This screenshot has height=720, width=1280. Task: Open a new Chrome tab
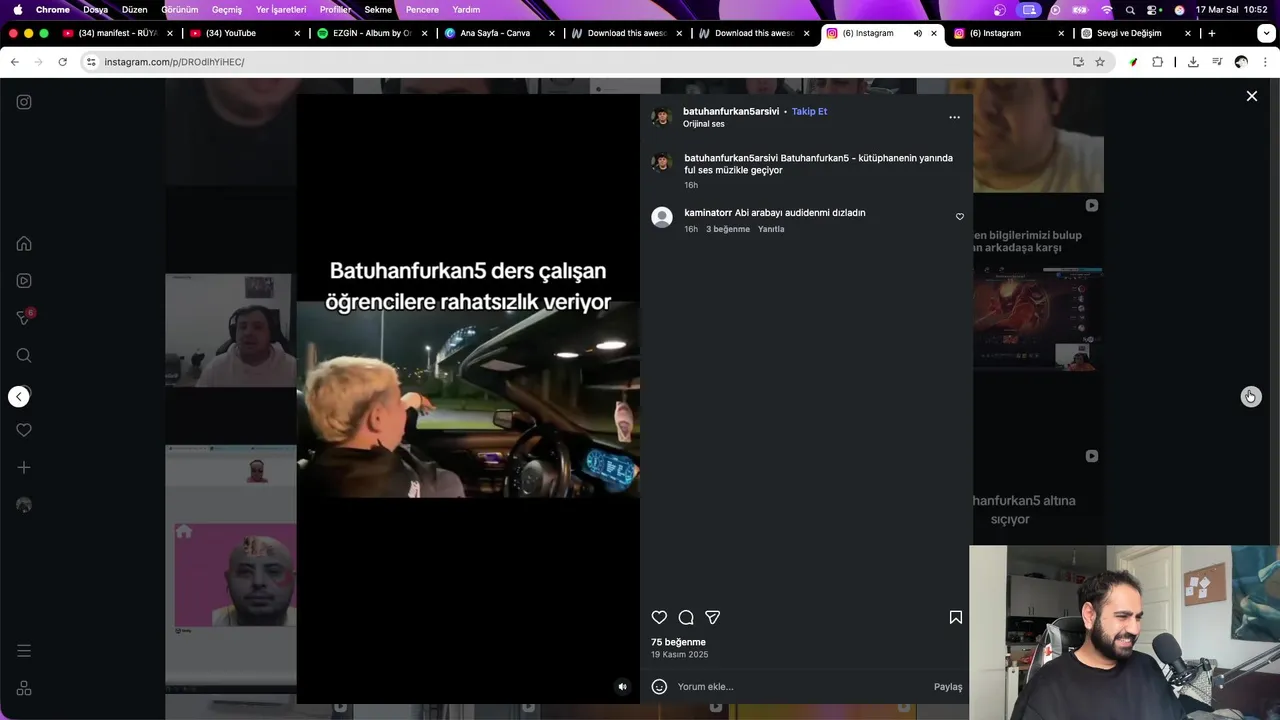pos(1212,33)
